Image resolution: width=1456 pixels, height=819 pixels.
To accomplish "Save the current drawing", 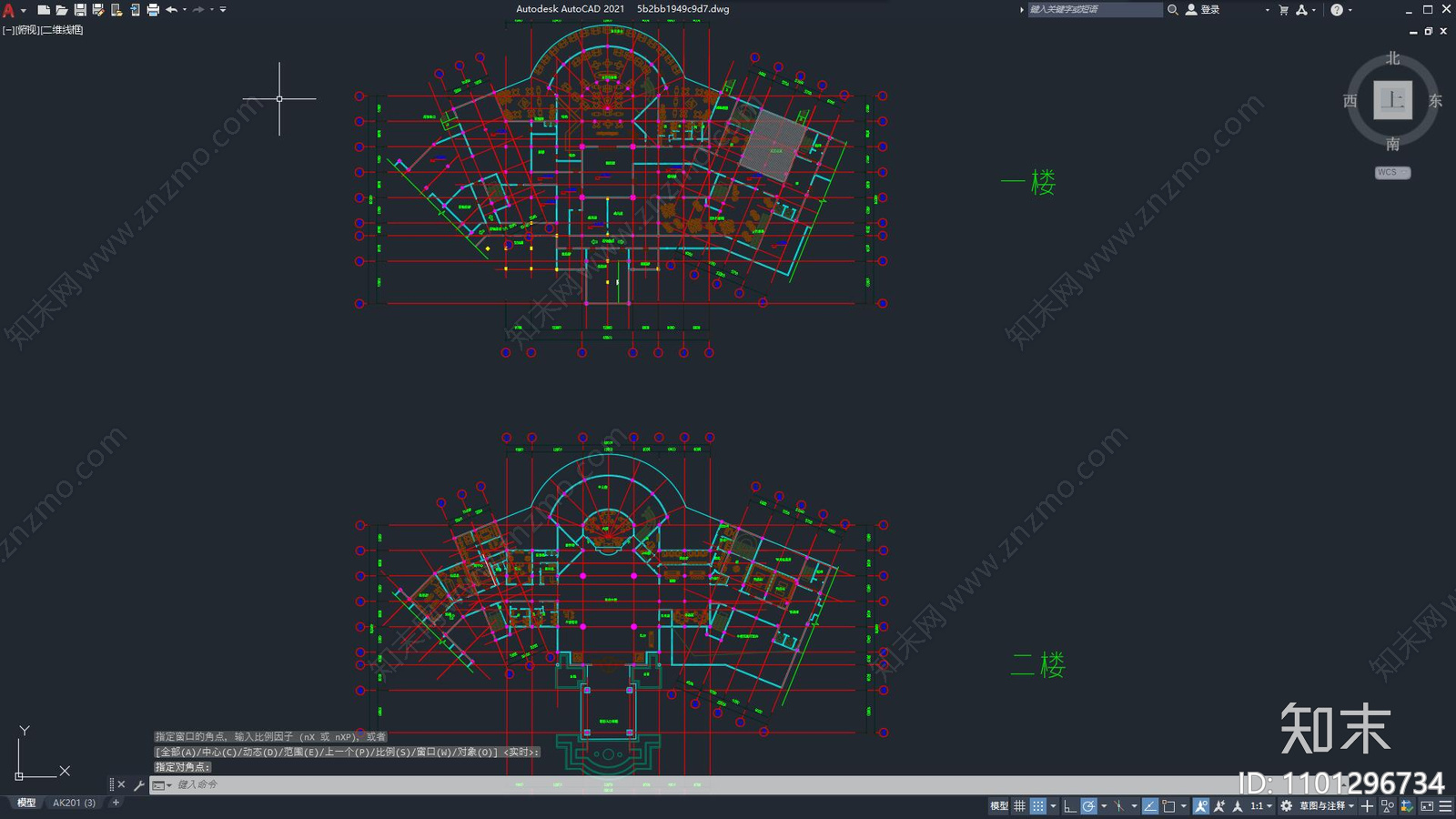I will click(80, 10).
